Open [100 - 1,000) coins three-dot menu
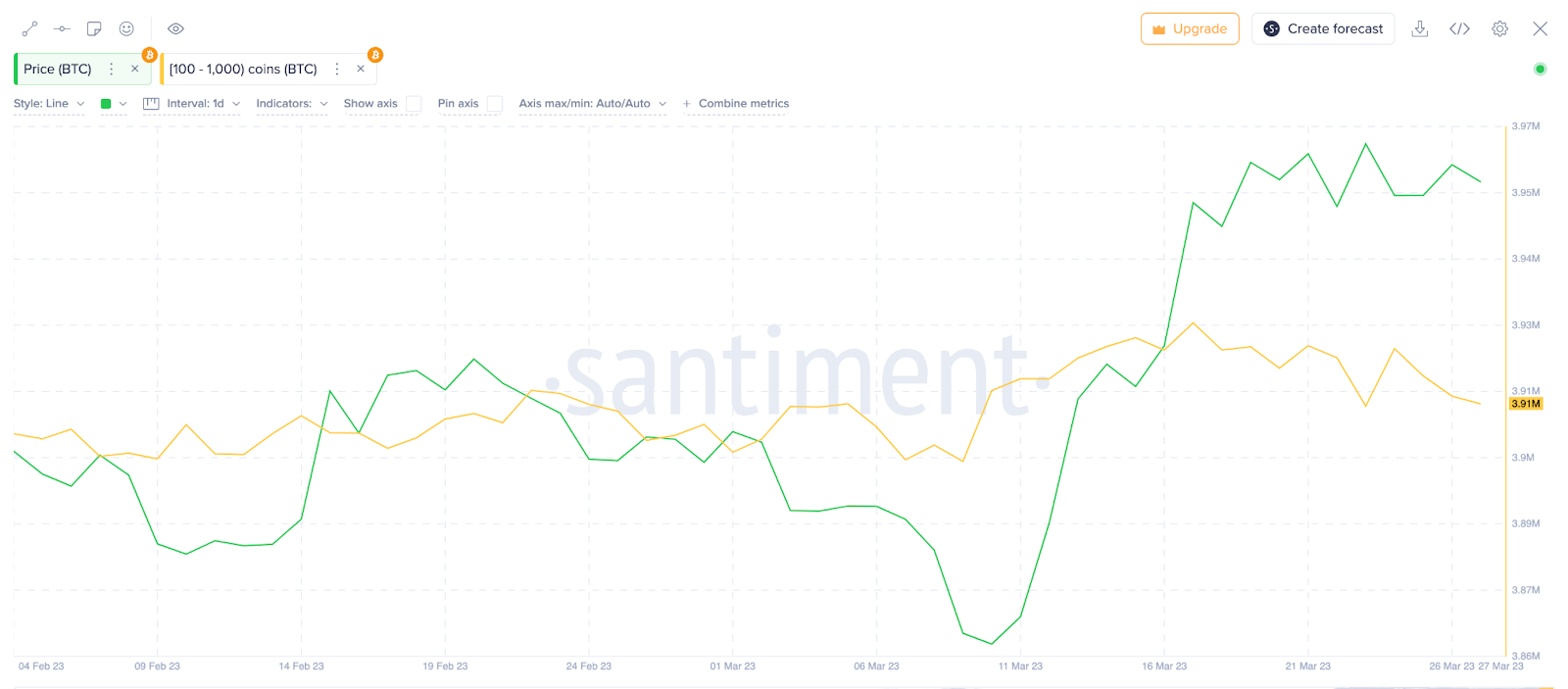Viewport: 1568px width, 689px height. click(337, 69)
